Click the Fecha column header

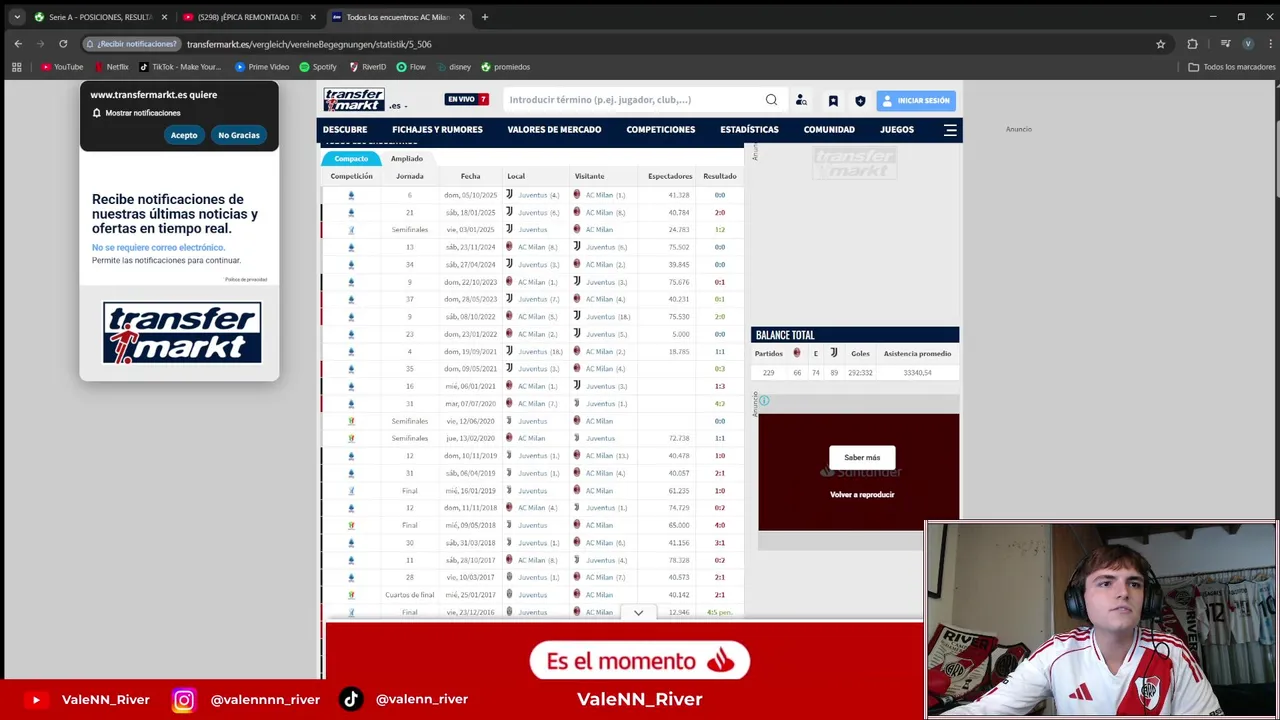tap(470, 176)
